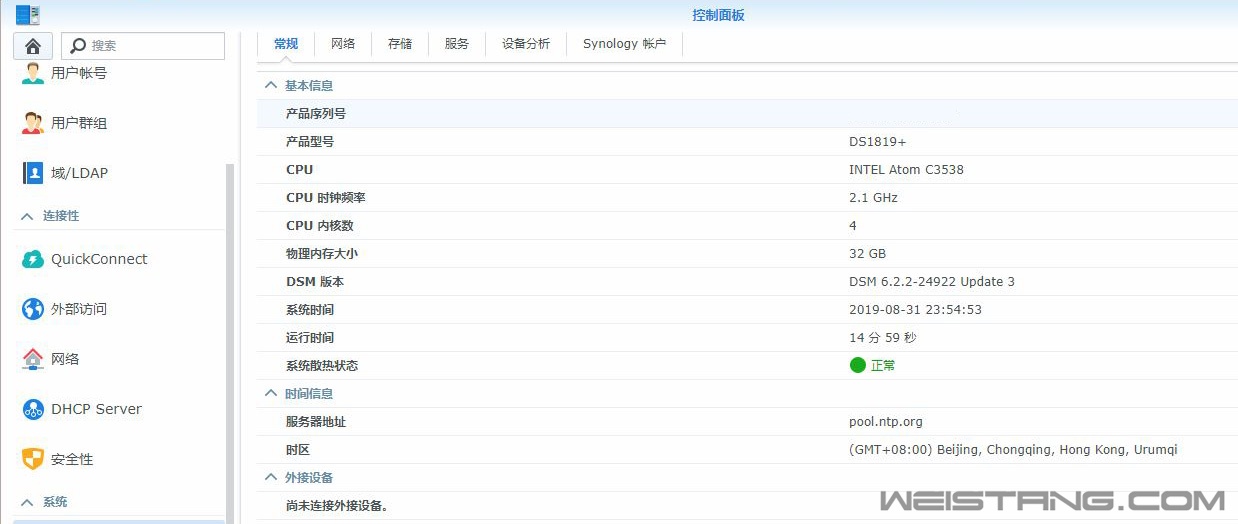Click the uptime value 14 分 59 秒

(x=882, y=338)
